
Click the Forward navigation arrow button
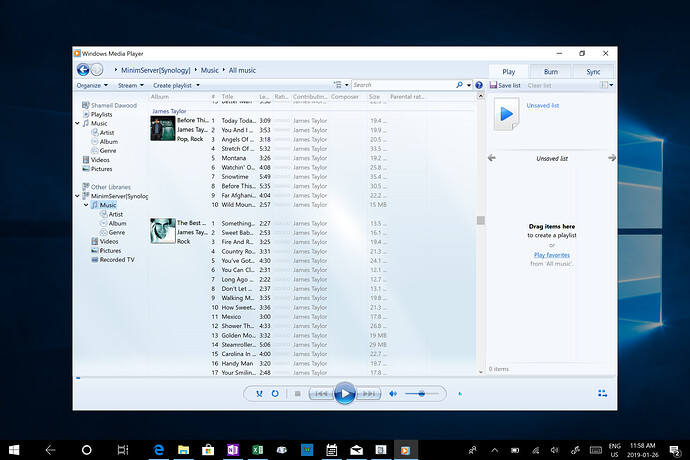pyautogui.click(x=97, y=70)
